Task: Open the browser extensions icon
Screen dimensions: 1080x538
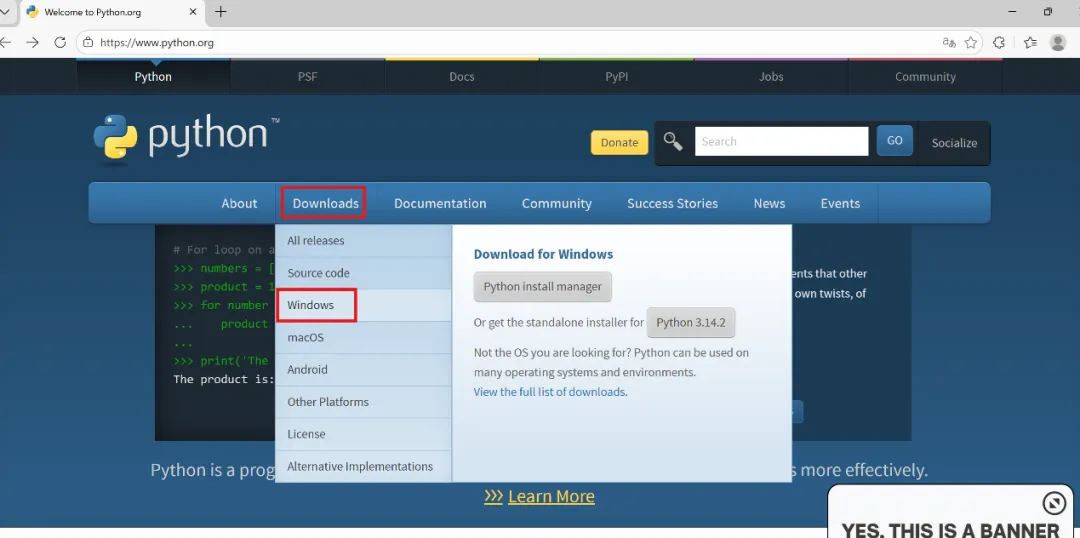Action: [x=999, y=43]
